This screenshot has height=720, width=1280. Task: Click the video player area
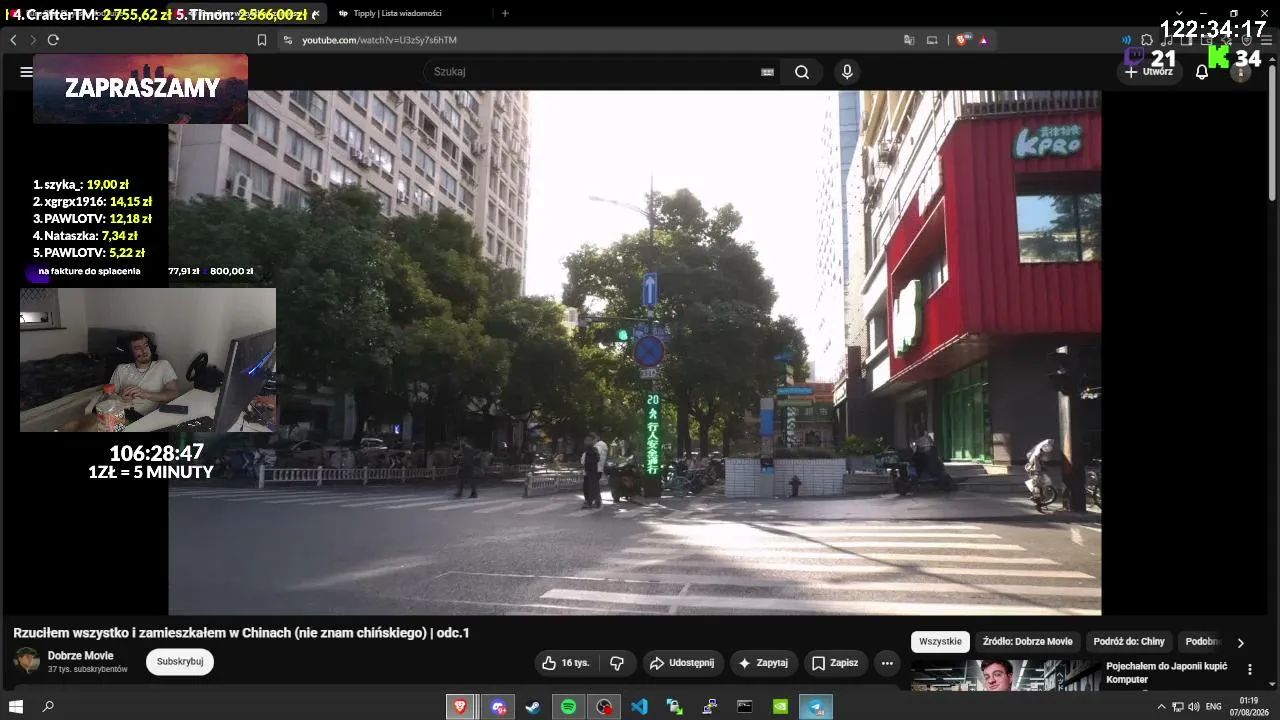coord(635,353)
